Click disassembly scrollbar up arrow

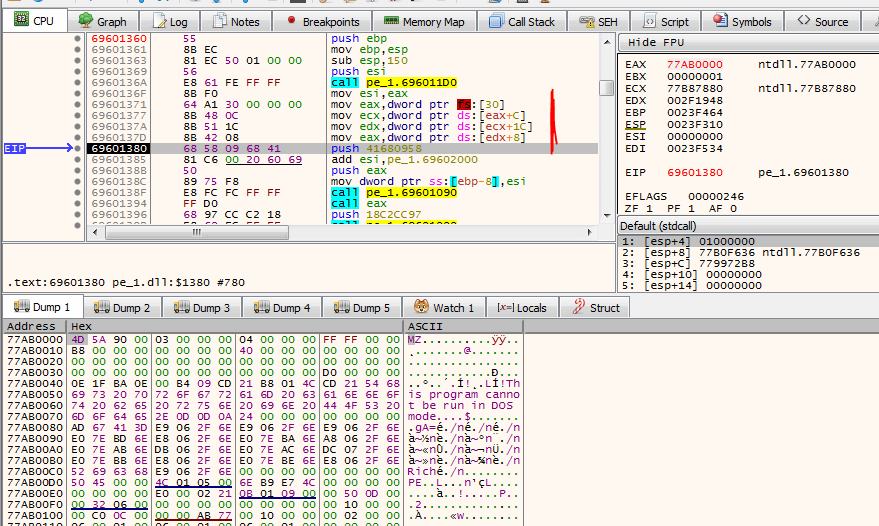coord(607,42)
